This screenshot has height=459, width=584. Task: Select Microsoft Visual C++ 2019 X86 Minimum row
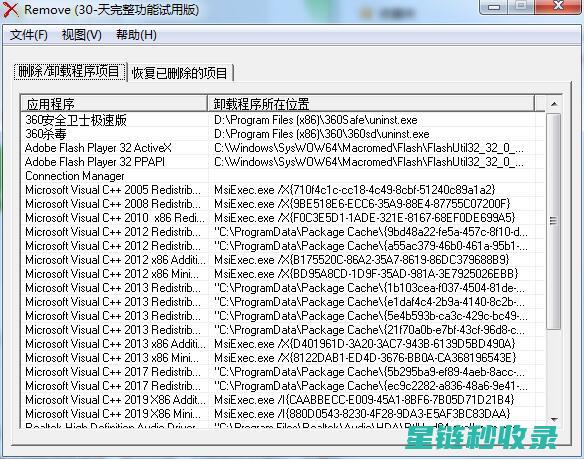pos(282,414)
